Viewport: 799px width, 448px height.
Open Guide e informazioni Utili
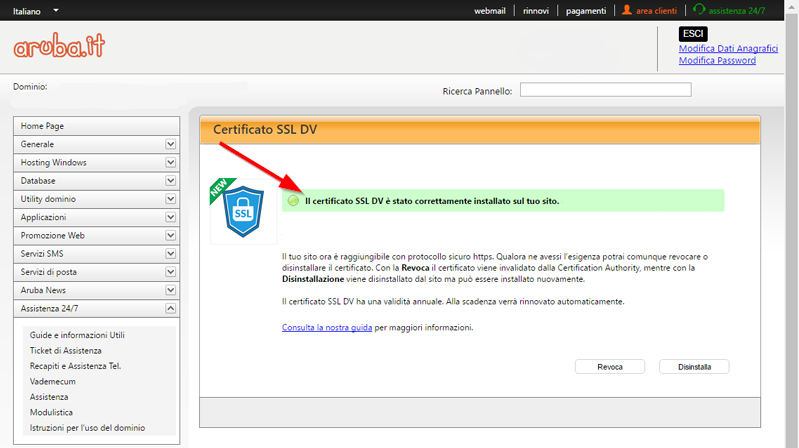pyautogui.click(x=77, y=335)
